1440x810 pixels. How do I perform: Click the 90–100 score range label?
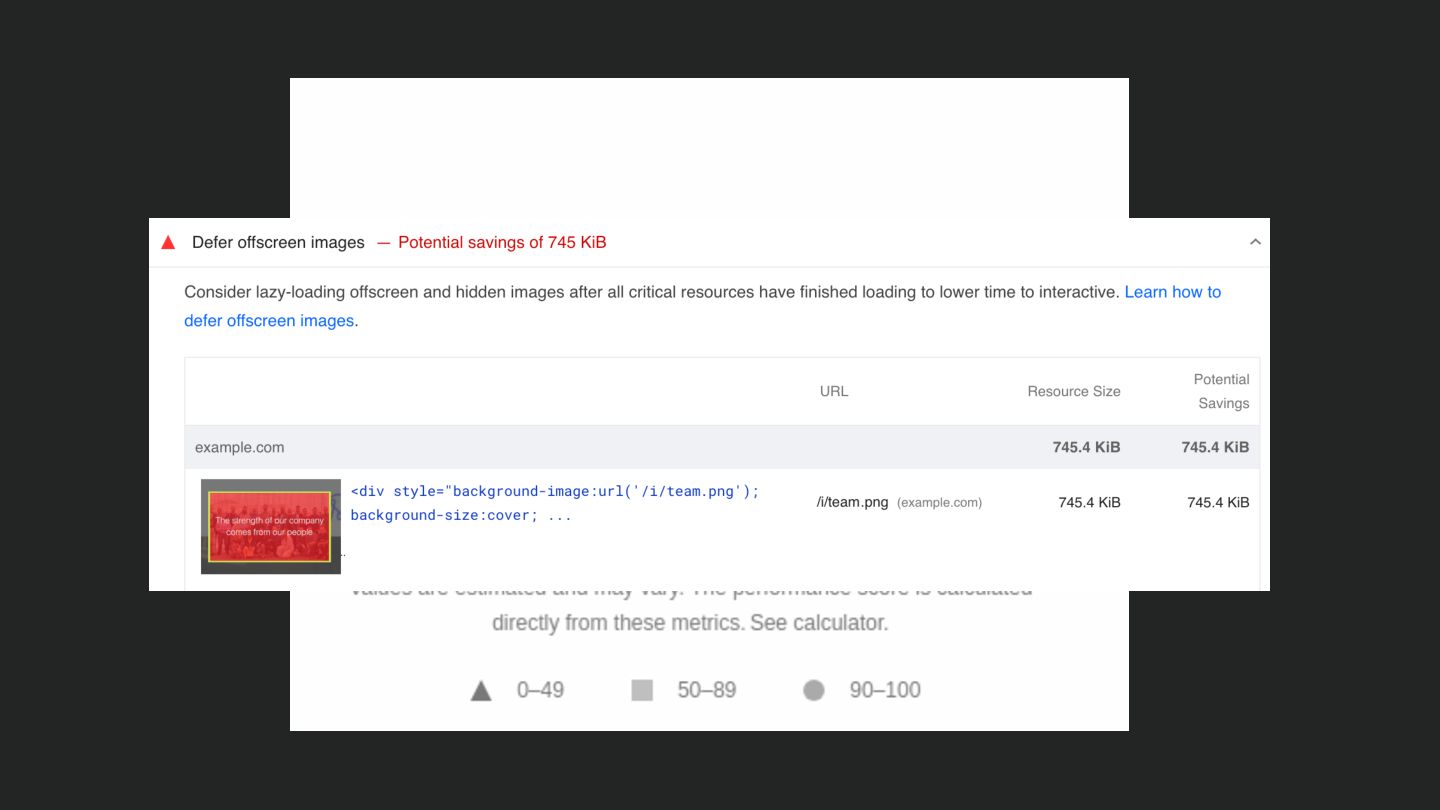point(884,690)
